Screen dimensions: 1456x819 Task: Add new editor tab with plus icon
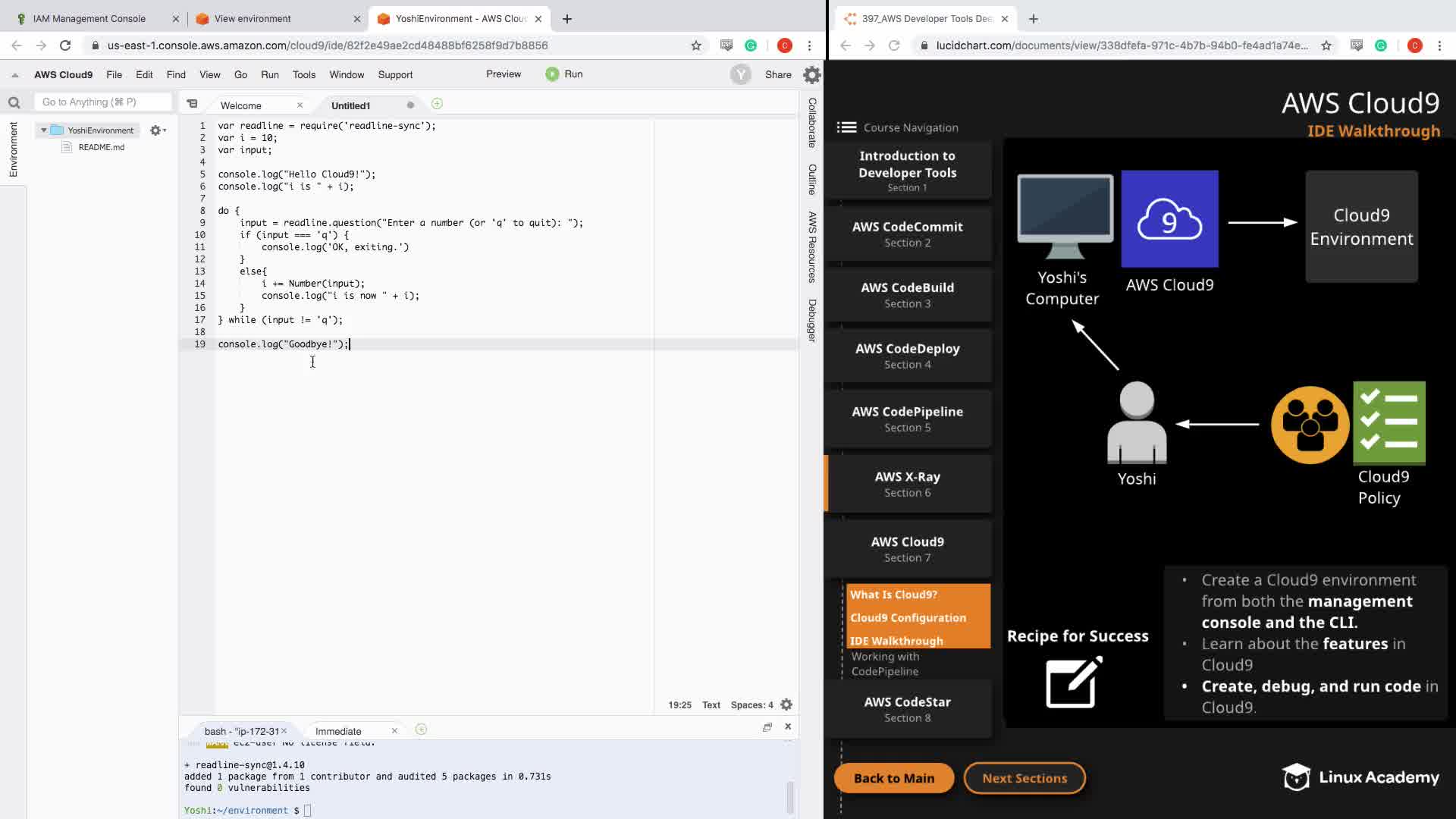pyautogui.click(x=437, y=104)
